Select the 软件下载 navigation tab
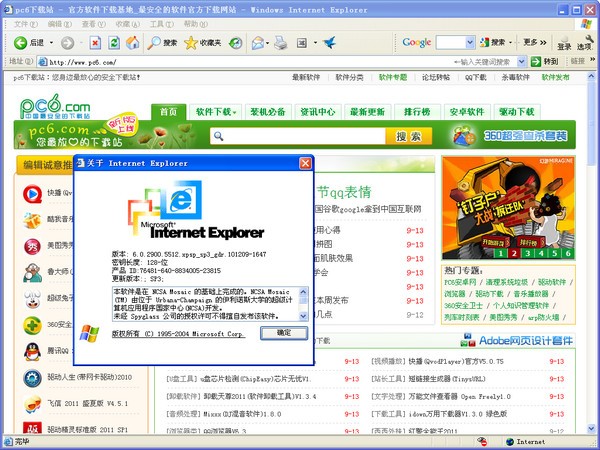The image size is (600, 450). pos(214,111)
